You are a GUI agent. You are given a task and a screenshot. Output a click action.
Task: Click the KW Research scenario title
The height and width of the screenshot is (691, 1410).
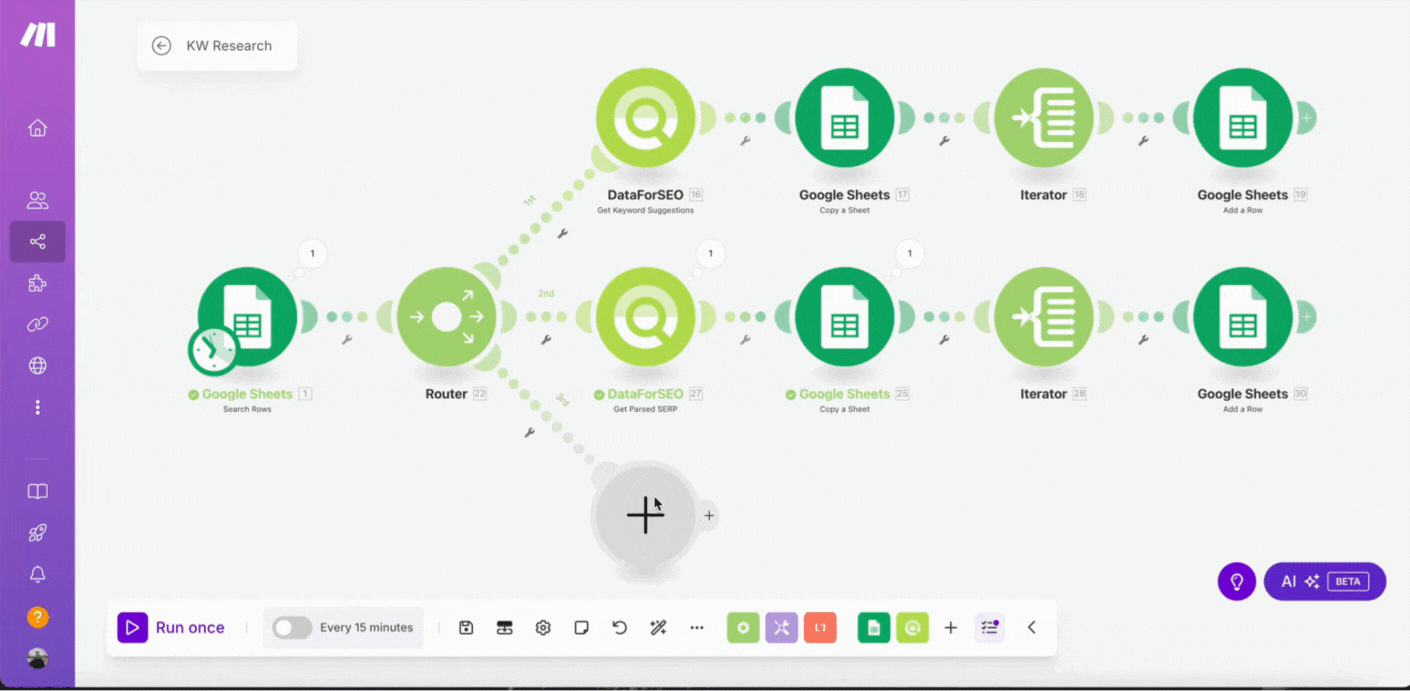[x=229, y=45]
